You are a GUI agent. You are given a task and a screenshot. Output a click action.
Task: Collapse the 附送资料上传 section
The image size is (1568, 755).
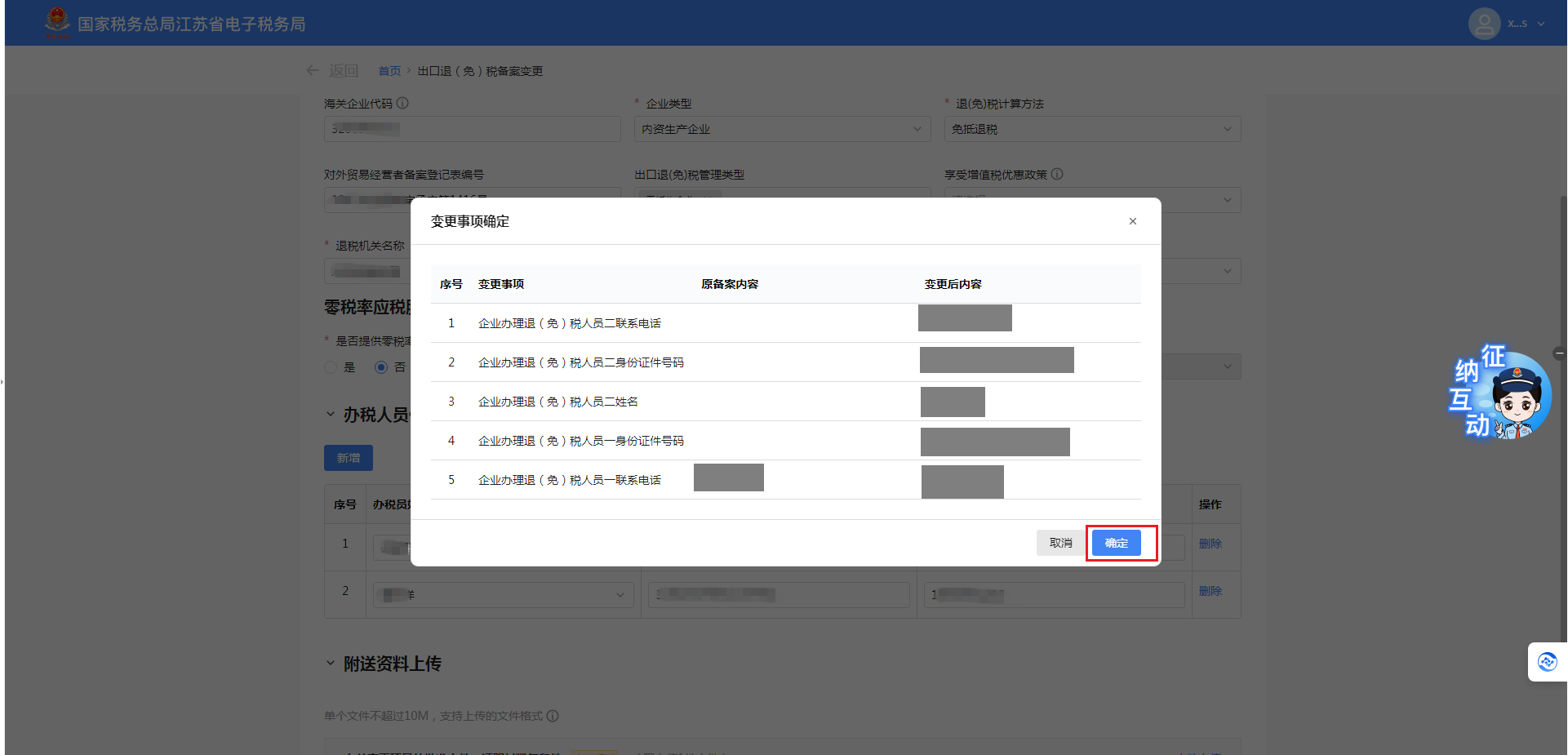pyautogui.click(x=331, y=664)
